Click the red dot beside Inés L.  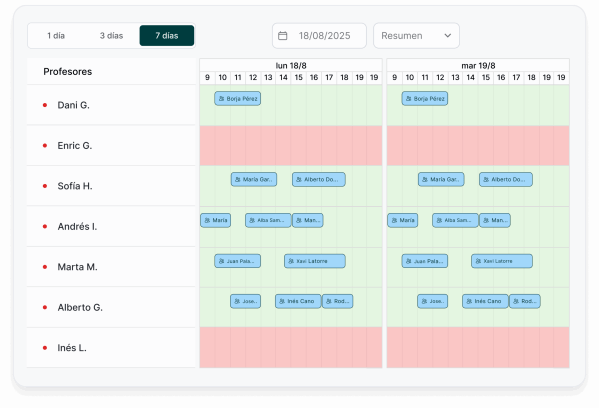click(x=45, y=348)
